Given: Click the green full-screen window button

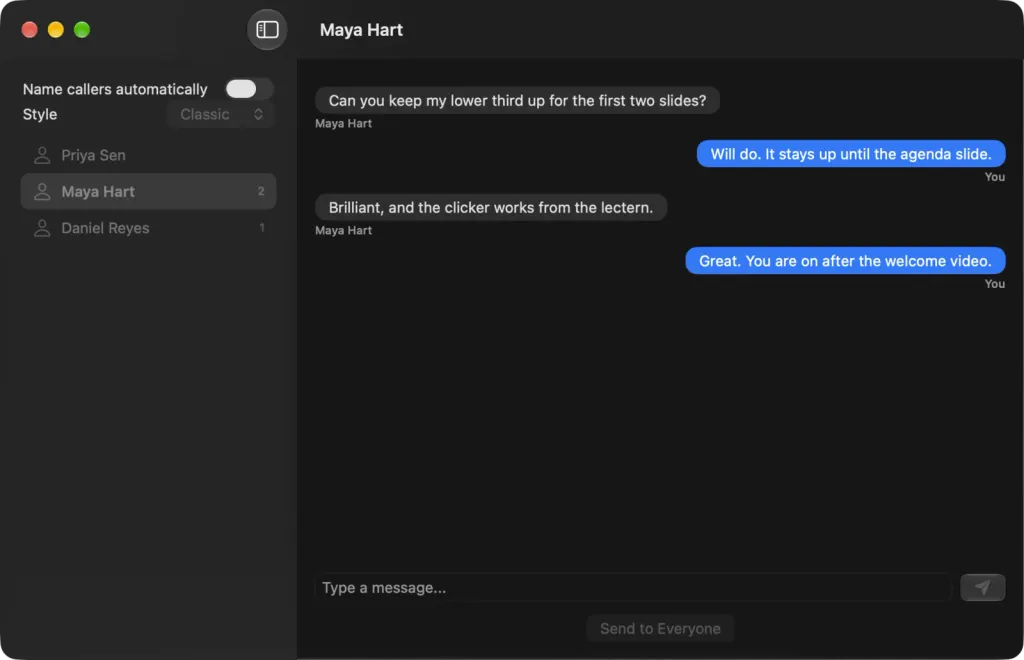Looking at the screenshot, I should 82,29.
